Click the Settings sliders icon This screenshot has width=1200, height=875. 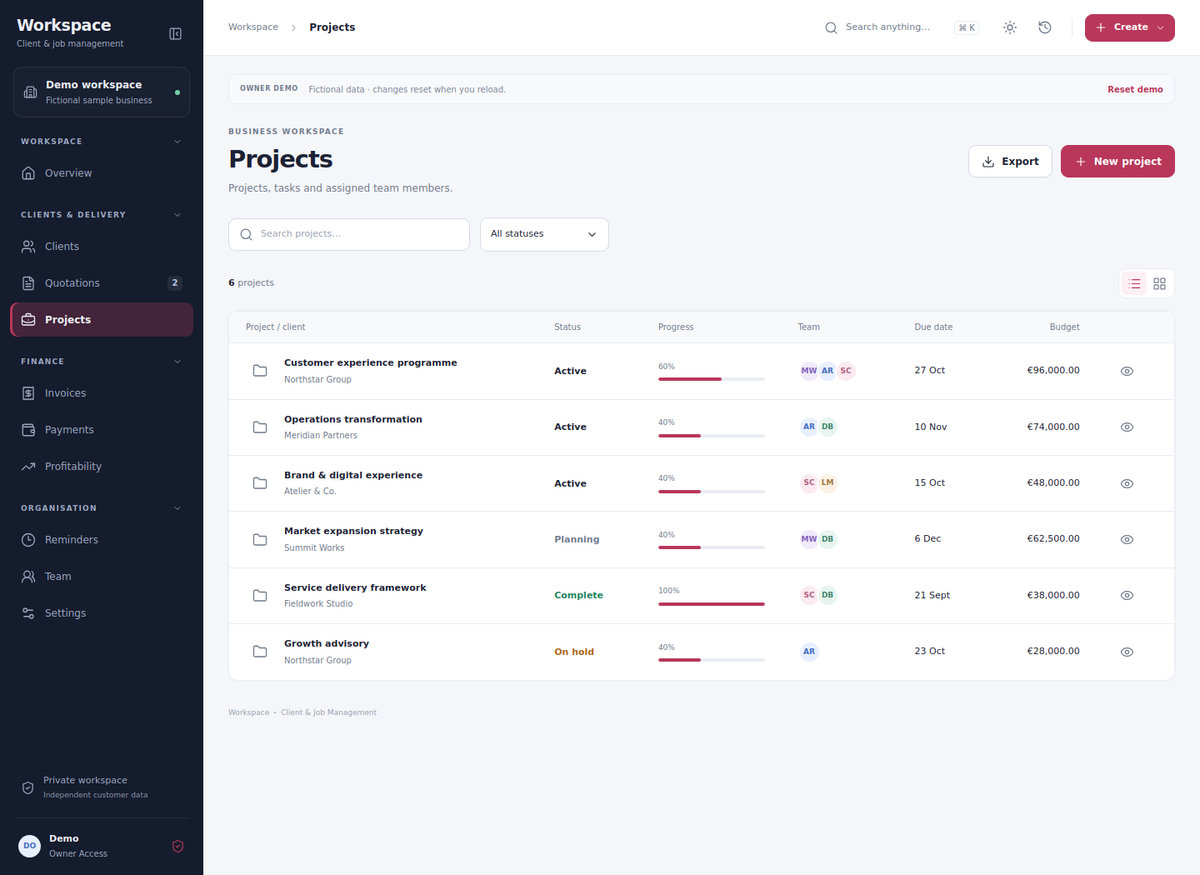29,613
